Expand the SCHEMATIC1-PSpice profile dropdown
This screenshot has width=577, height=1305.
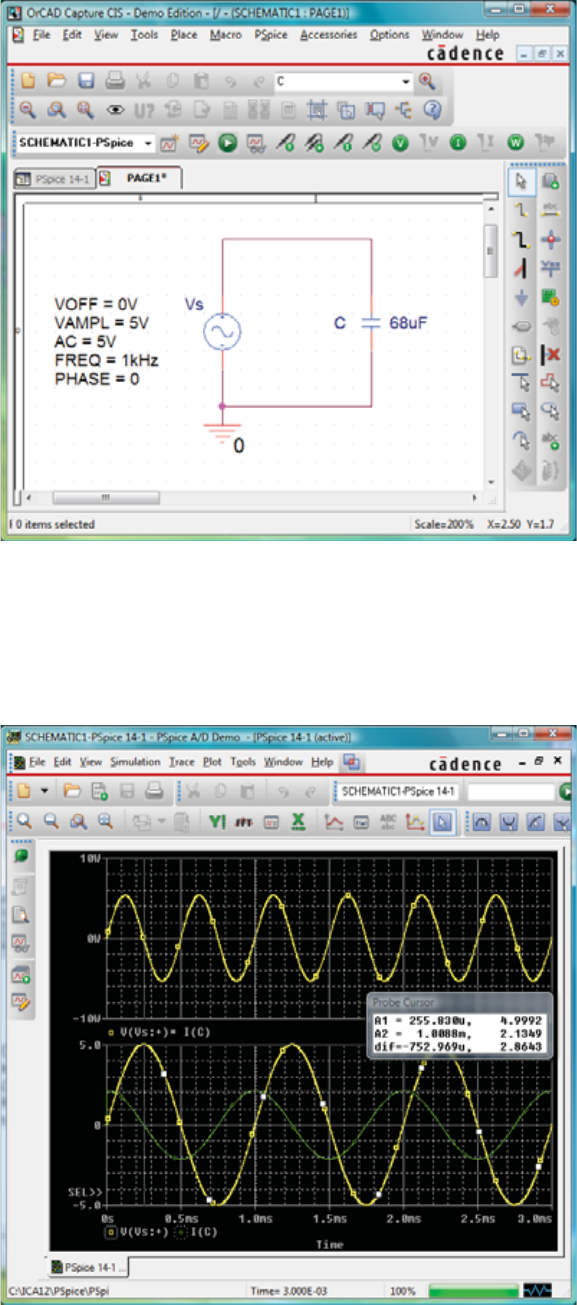click(85, 143)
